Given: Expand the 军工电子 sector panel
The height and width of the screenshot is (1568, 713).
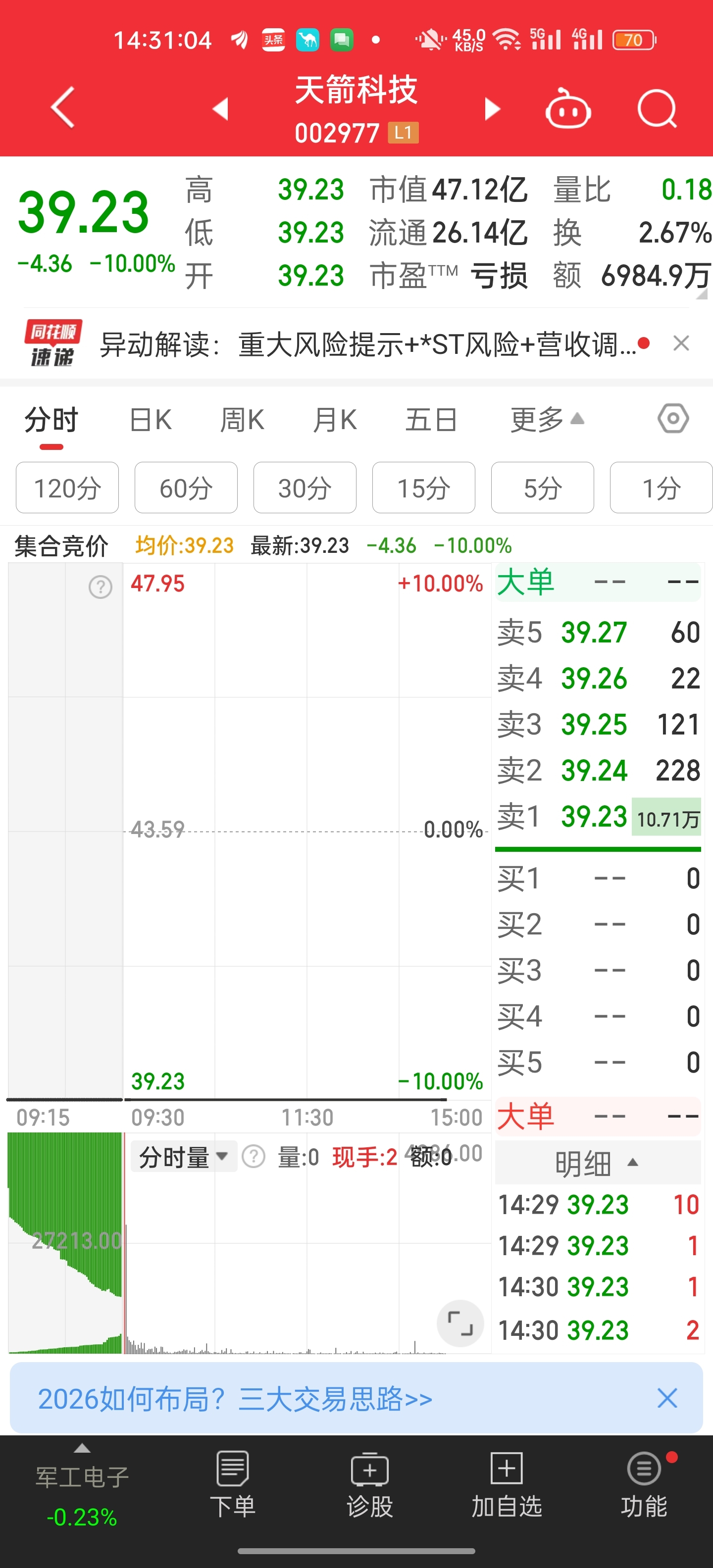Looking at the screenshot, I should click(82, 1485).
